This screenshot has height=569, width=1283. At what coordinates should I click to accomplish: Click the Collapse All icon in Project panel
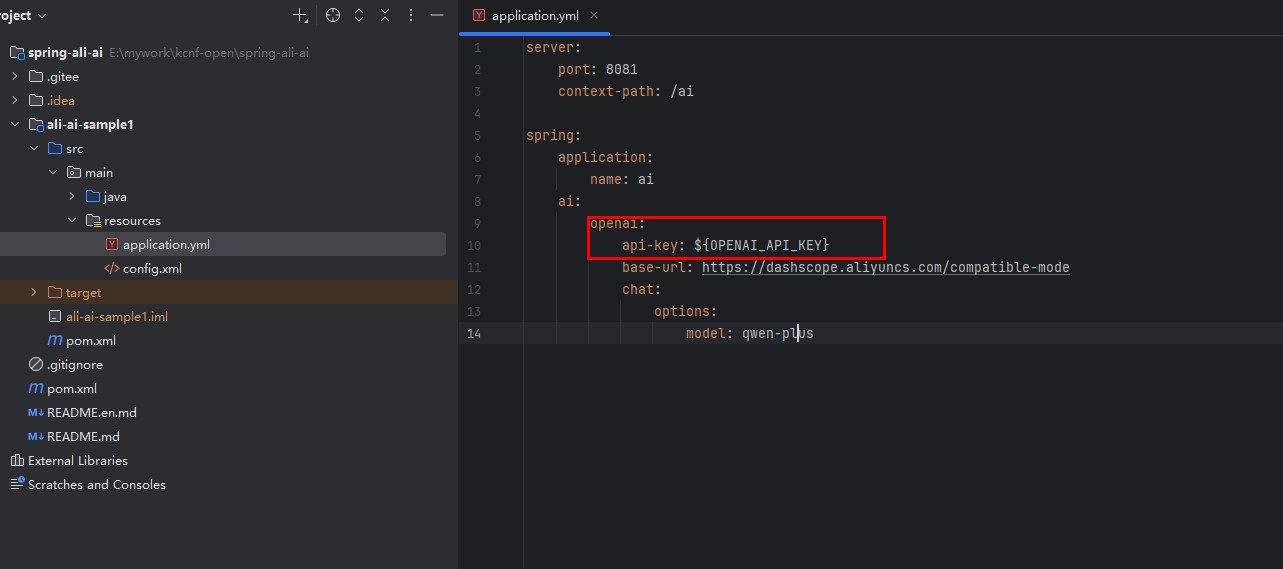(385, 16)
